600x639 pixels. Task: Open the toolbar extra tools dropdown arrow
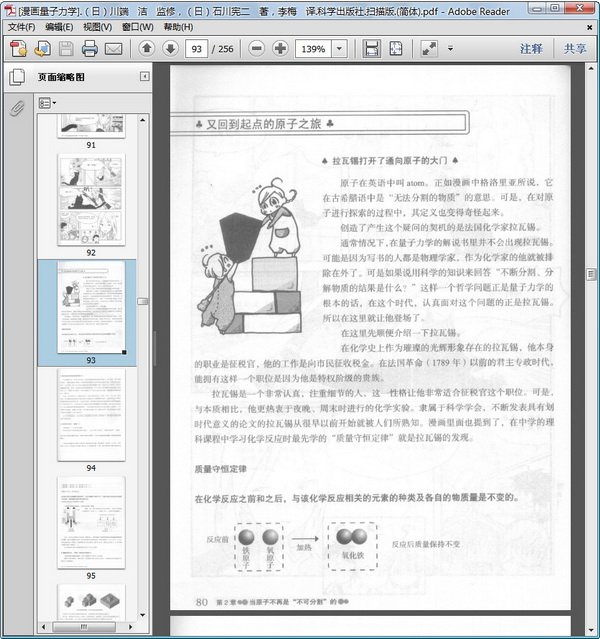(450, 48)
